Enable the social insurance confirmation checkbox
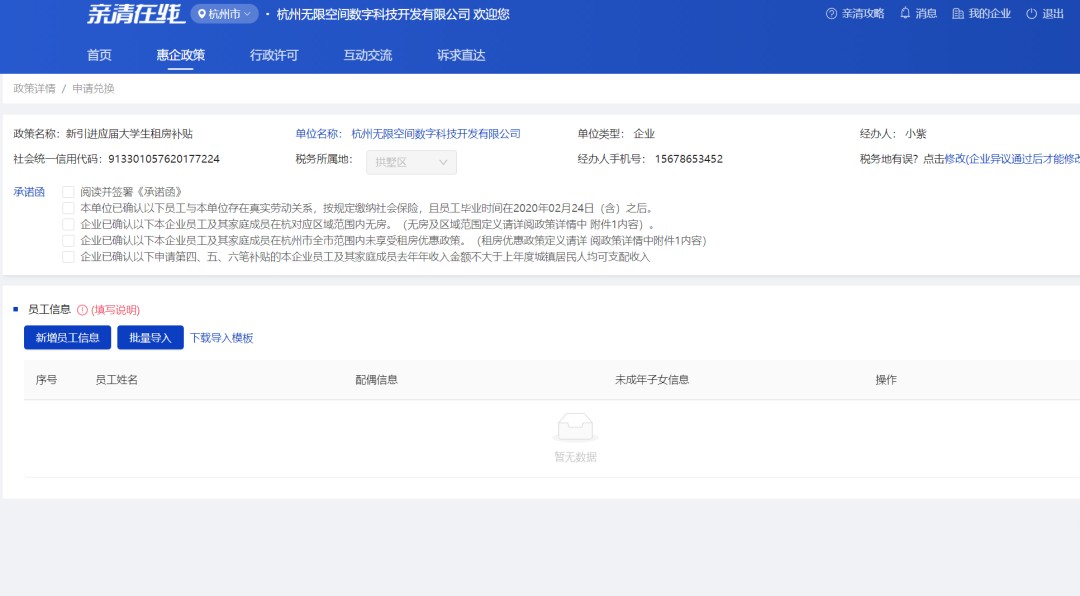This screenshot has width=1080, height=596. coord(68,206)
